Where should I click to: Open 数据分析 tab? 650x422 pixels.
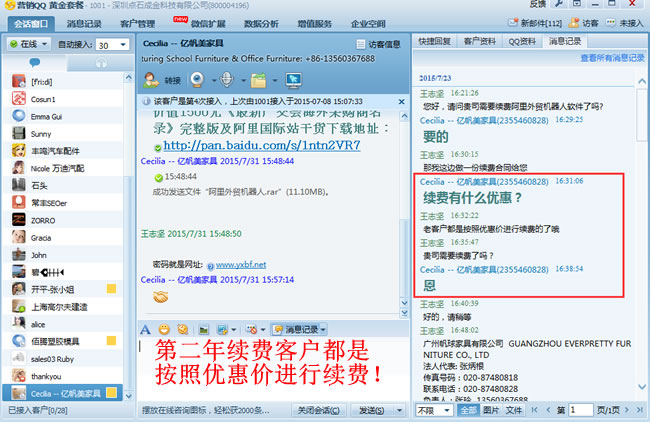pos(261,24)
